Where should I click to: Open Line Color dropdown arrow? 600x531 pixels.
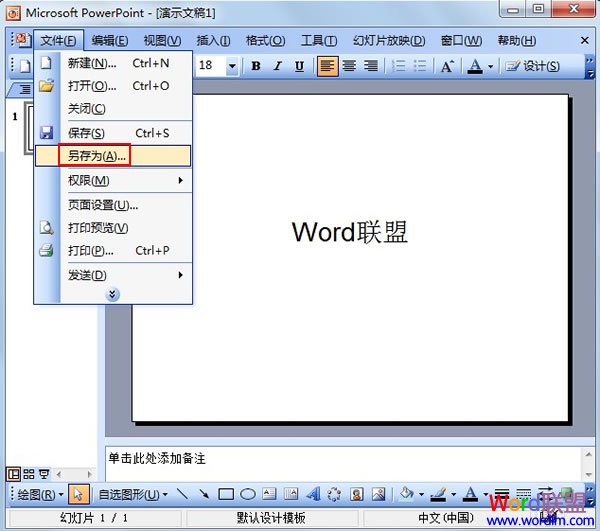coord(453,495)
